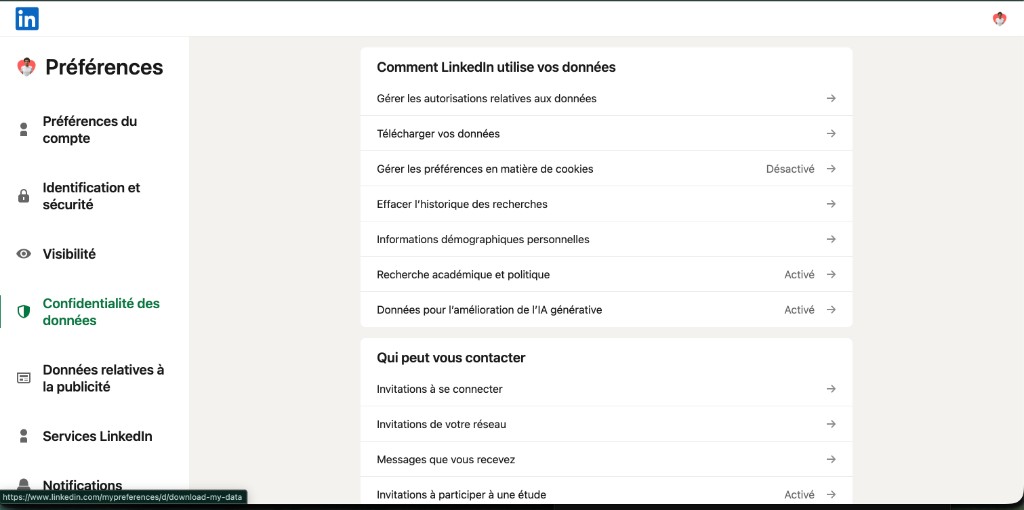Open Invitations à se connecter
This screenshot has width=1024, height=510.
tap(606, 389)
